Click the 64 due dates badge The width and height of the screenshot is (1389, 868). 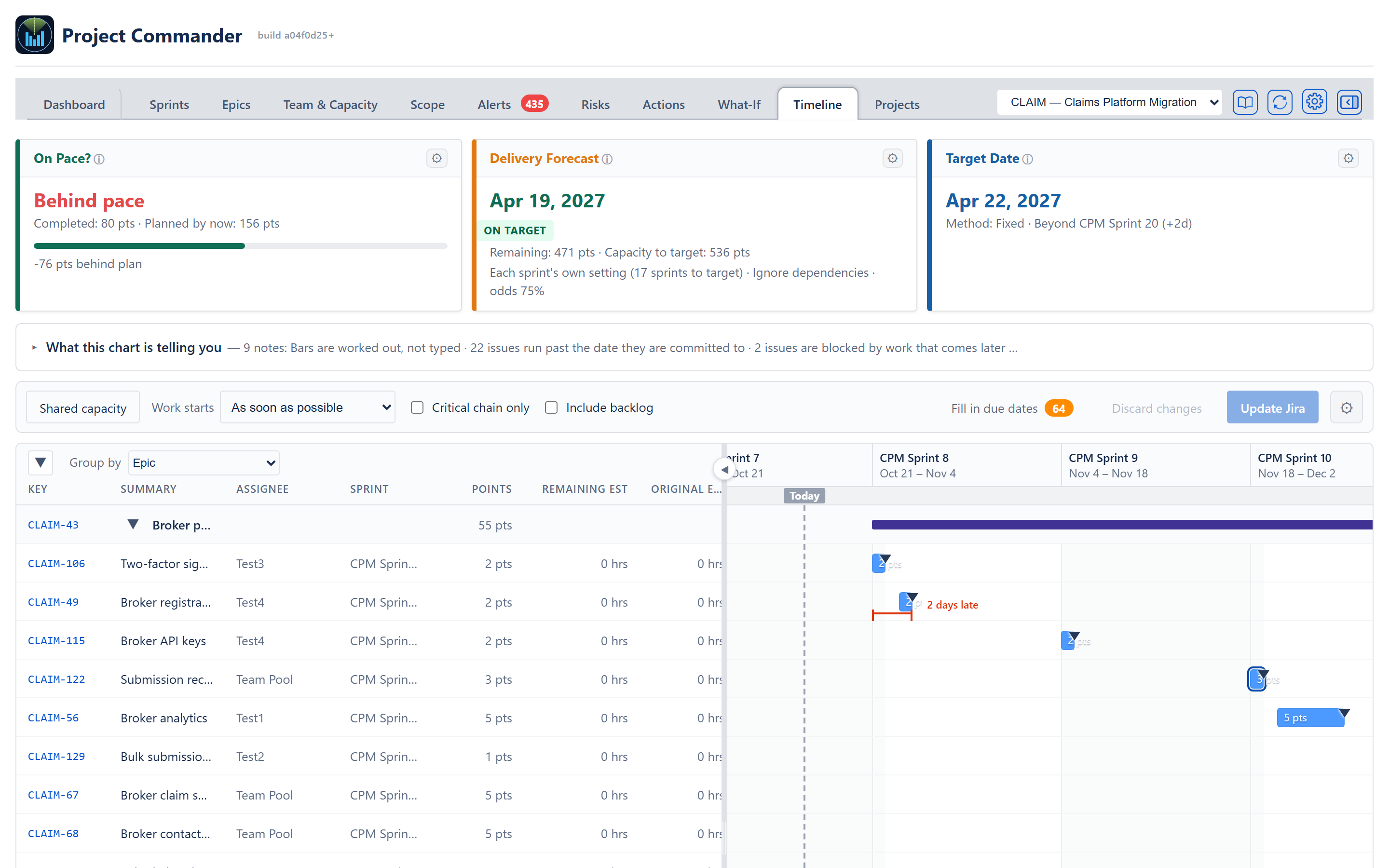coord(1059,408)
